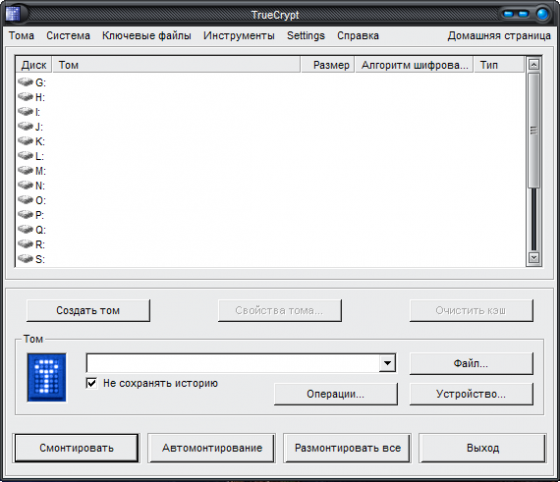Click the drive list scroll up arrow
Image resolution: width=560 pixels, height=482 pixels.
coord(534,65)
